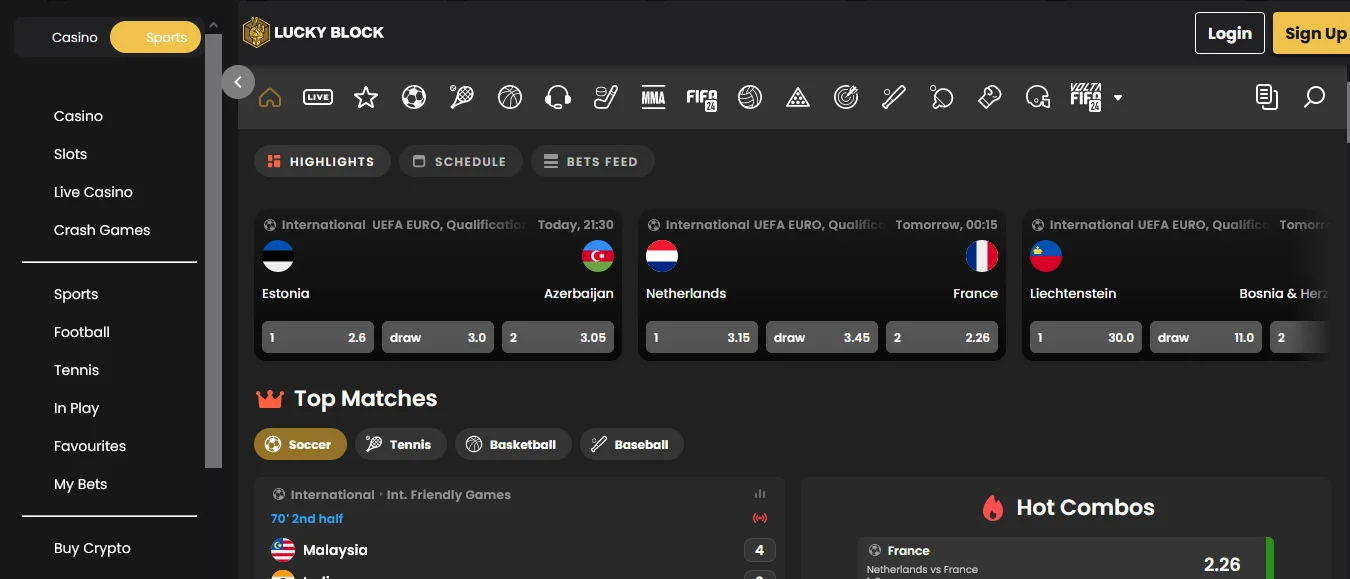Viewport: 1350px width, 579px height.
Task: Filter Top Matches by Tennis
Action: point(401,444)
